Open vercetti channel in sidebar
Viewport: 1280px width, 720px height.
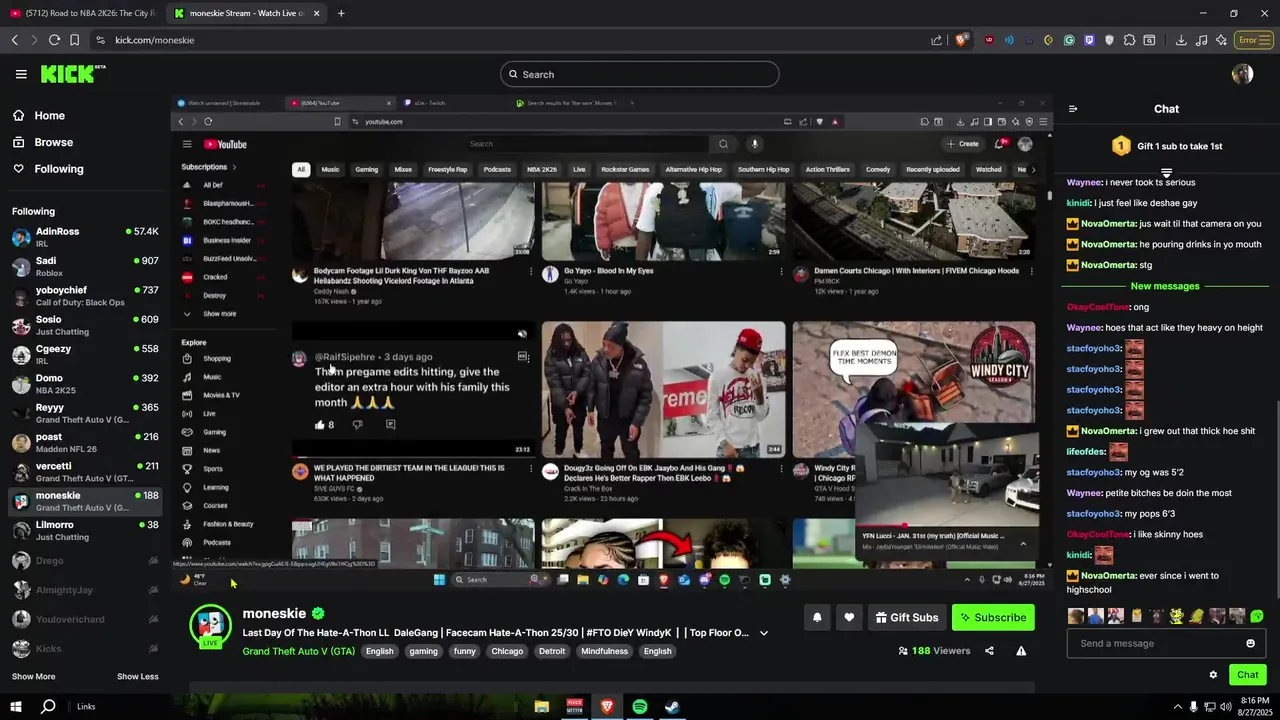85,472
